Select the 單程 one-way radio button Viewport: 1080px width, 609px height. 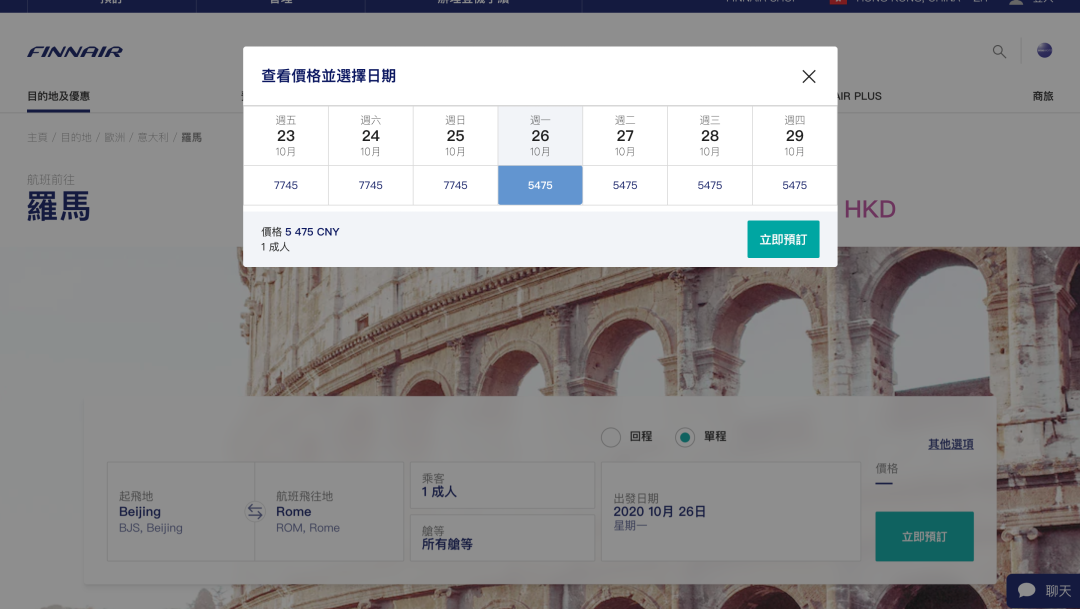click(x=685, y=437)
